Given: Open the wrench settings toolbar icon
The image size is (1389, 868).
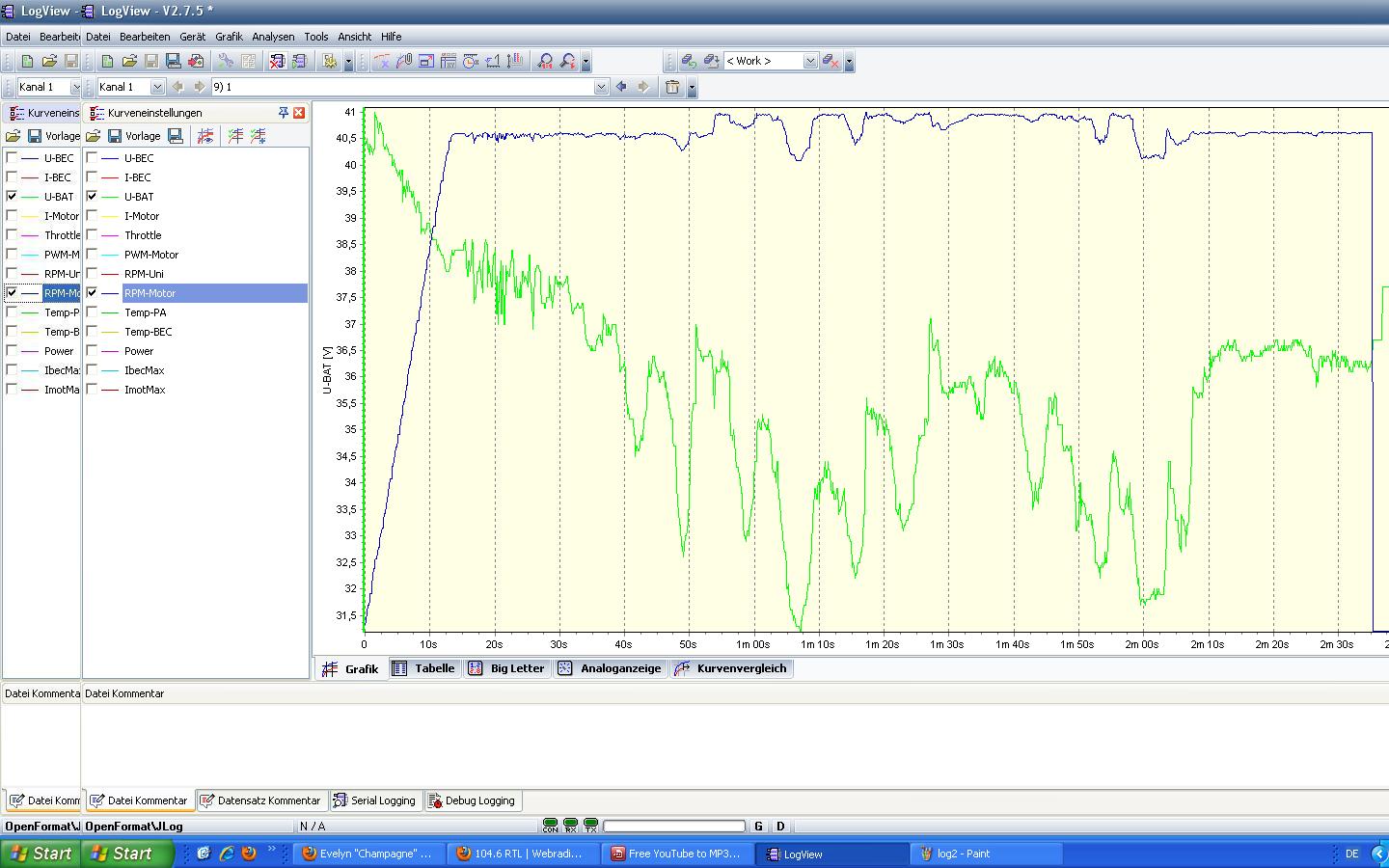Looking at the screenshot, I should pyautogui.click(x=226, y=61).
